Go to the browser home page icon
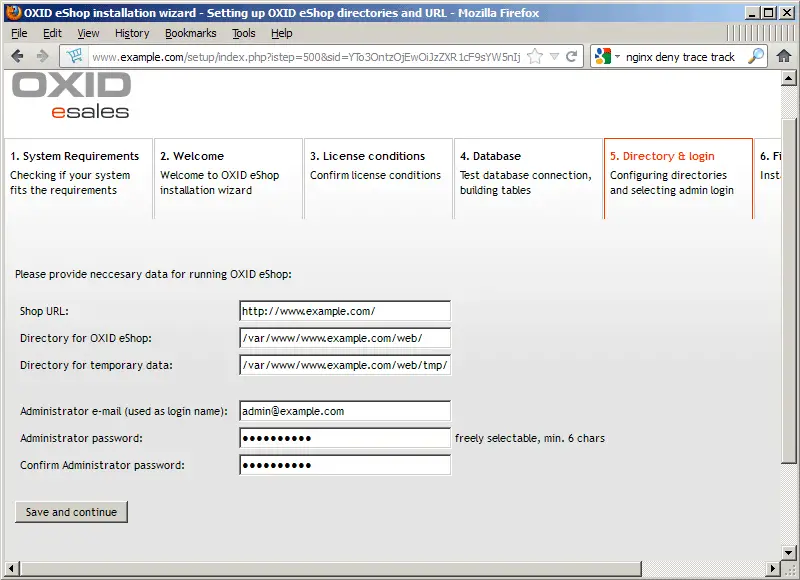This screenshot has height=580, width=800. point(784,56)
